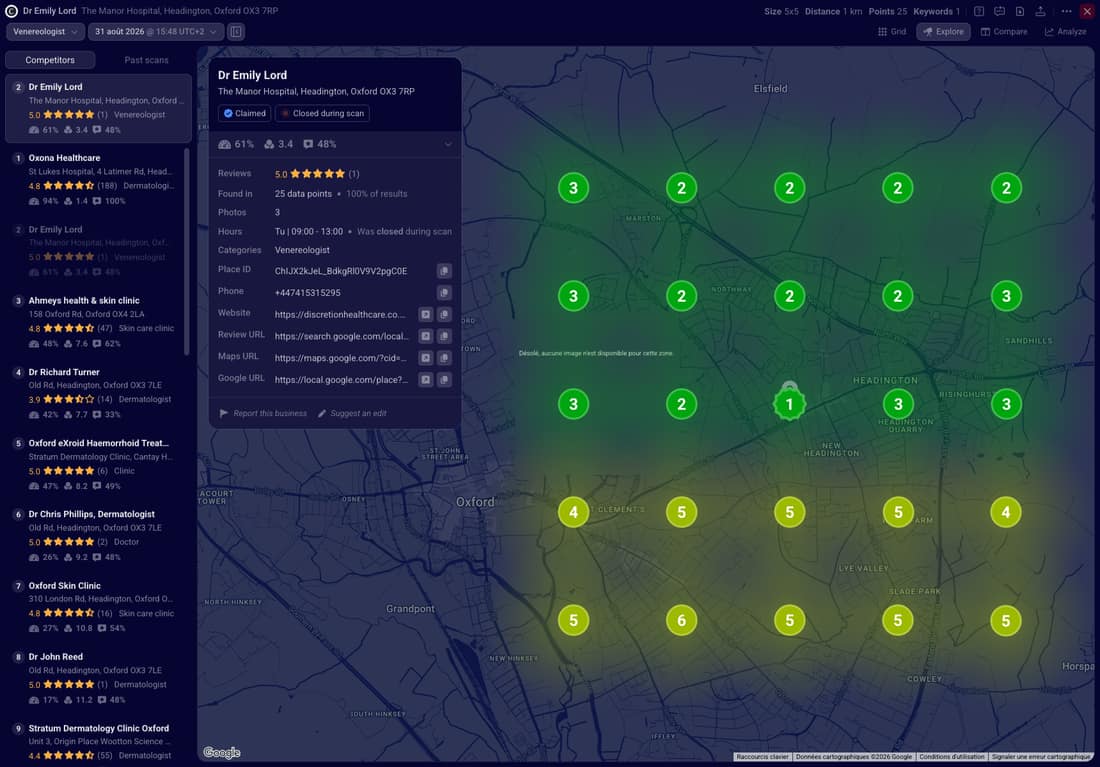
Task: Switch to Grid view mode
Action: (892, 32)
